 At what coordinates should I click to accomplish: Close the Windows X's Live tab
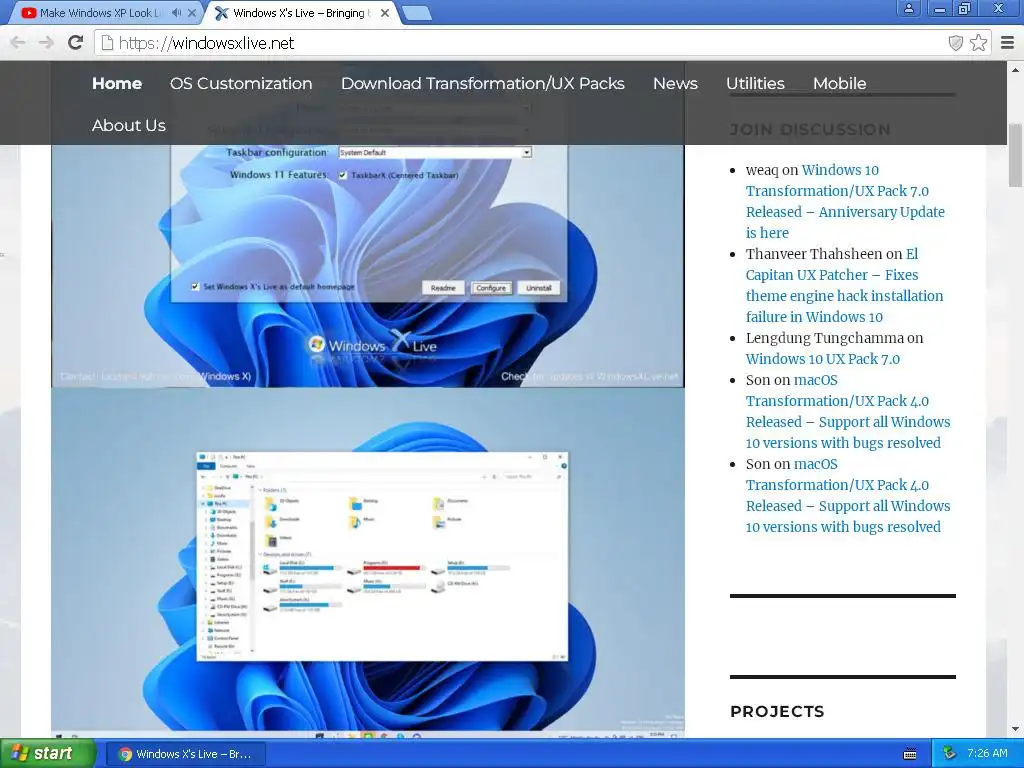point(385,12)
